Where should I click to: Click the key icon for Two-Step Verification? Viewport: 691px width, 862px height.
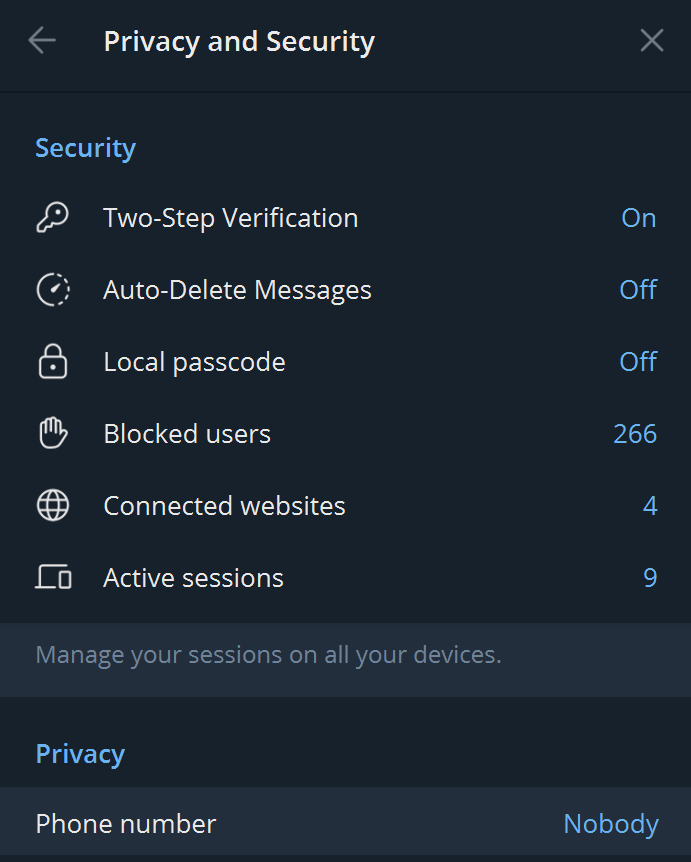coord(52,216)
